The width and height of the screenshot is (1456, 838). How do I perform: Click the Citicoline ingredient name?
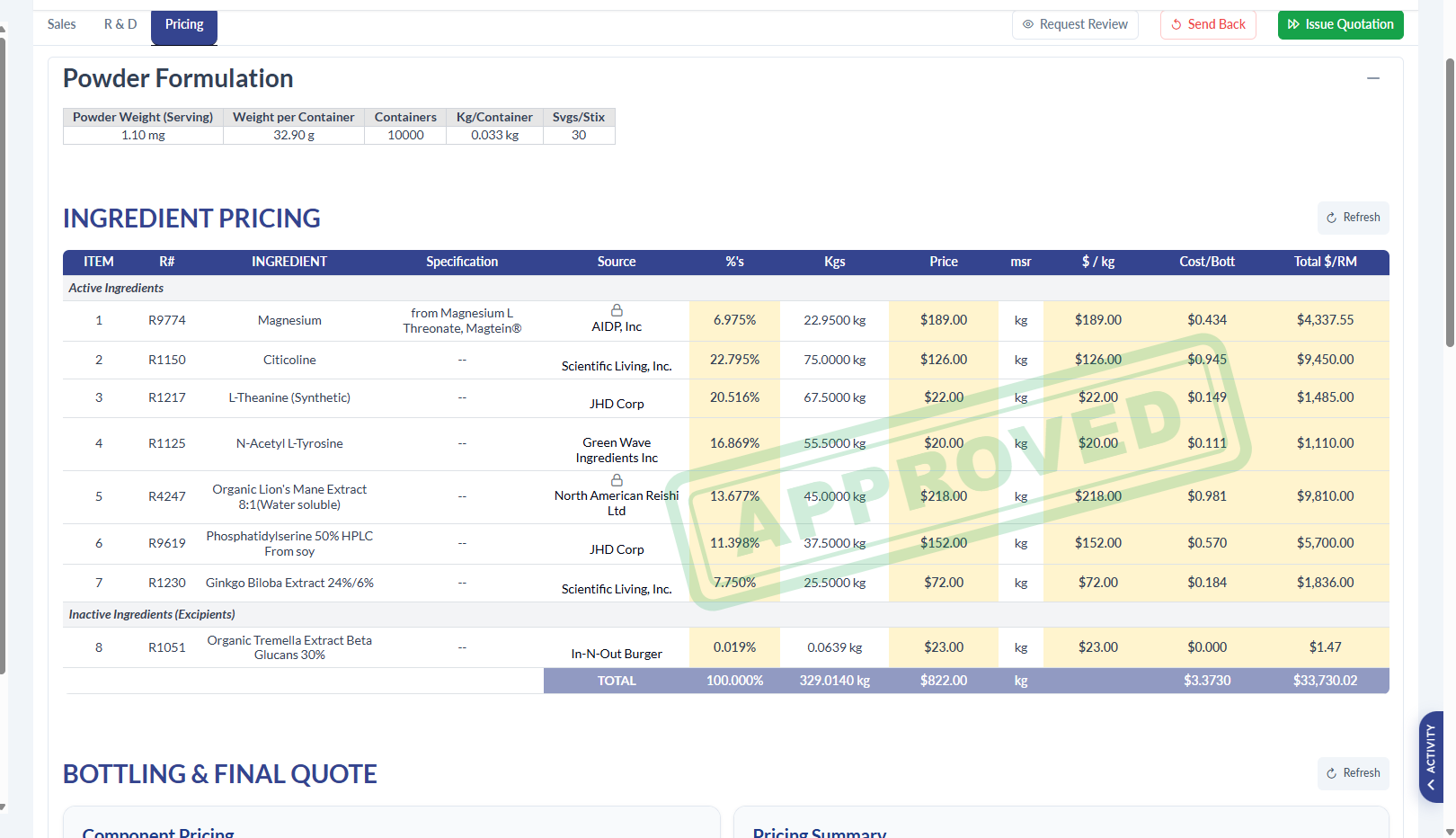(x=289, y=360)
